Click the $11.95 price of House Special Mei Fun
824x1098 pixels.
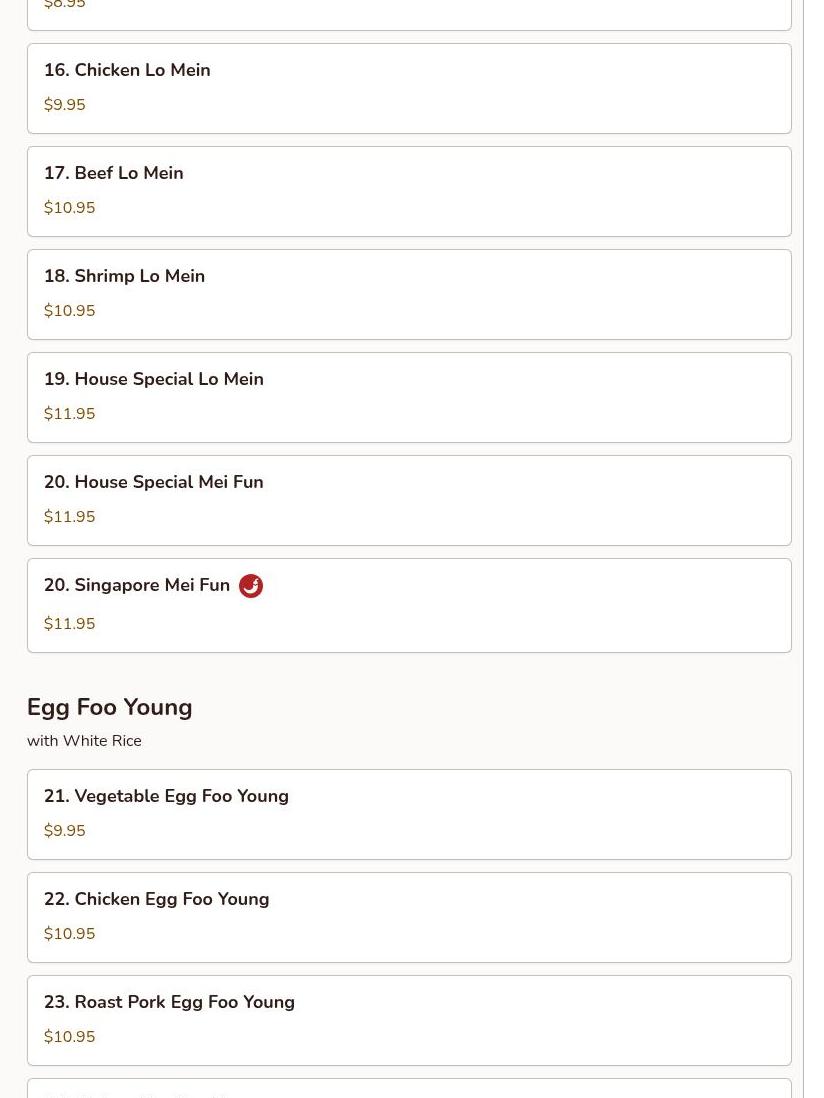(69, 516)
